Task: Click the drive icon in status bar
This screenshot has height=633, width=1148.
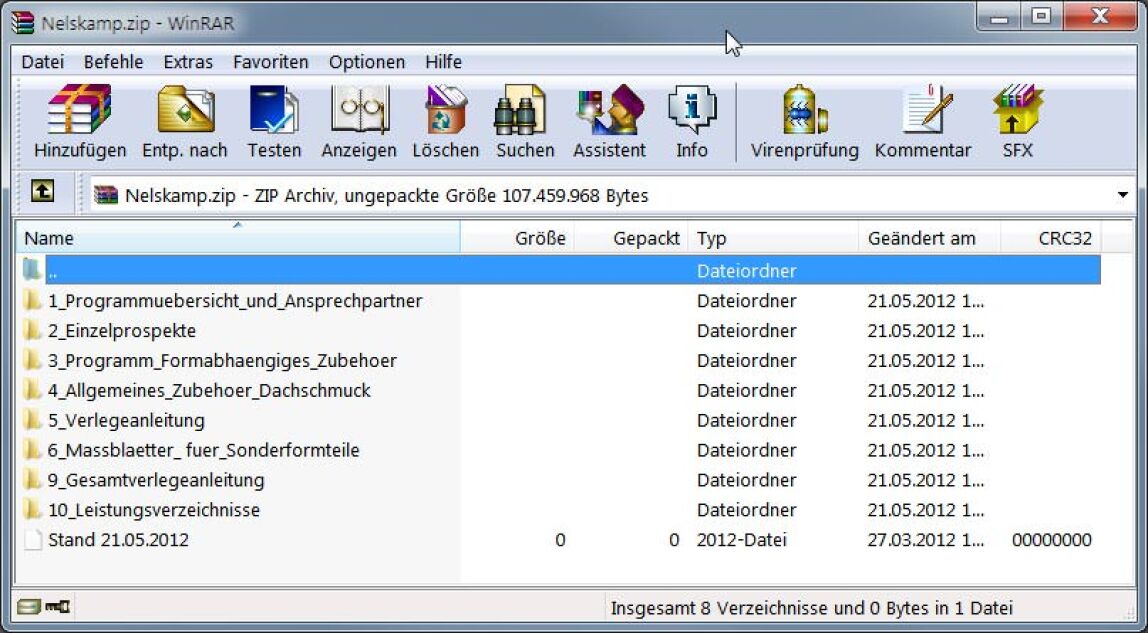Action: (29, 607)
